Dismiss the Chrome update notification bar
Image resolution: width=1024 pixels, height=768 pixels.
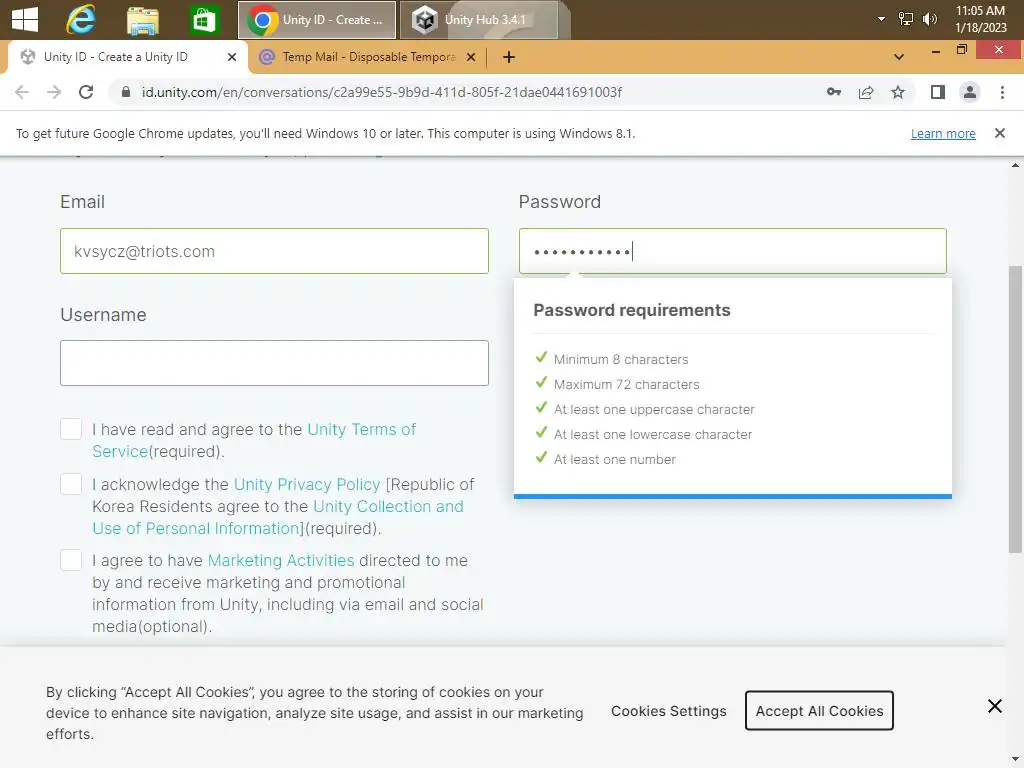[999, 133]
